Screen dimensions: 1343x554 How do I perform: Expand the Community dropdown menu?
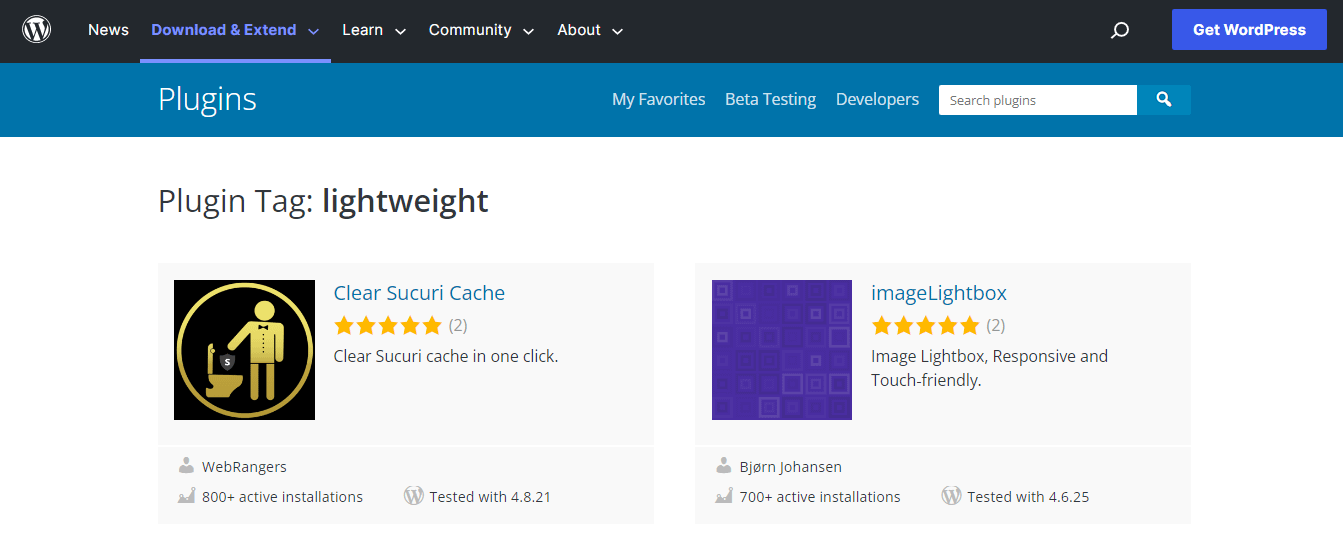pyautogui.click(x=481, y=30)
